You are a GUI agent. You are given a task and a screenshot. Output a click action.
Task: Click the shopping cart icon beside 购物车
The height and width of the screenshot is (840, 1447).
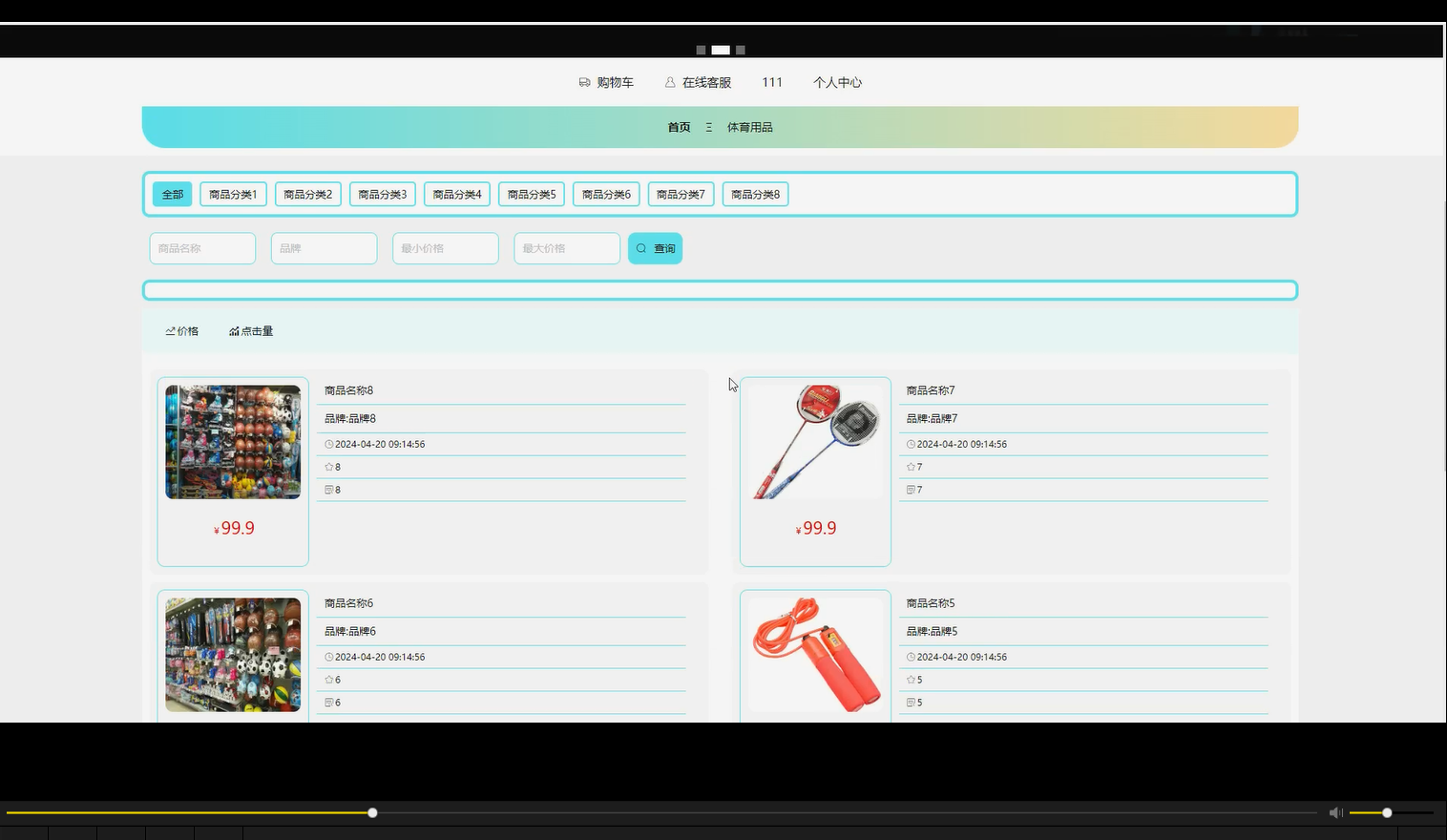click(x=583, y=82)
